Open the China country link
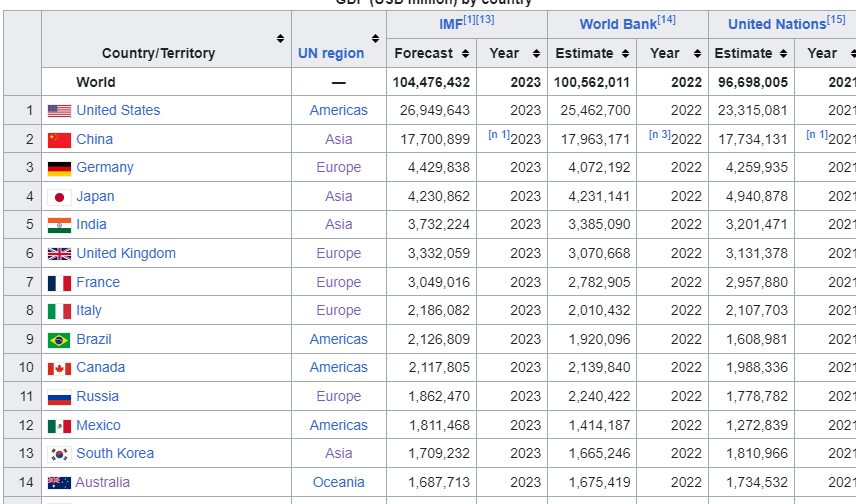This screenshot has width=856, height=504. click(94, 139)
